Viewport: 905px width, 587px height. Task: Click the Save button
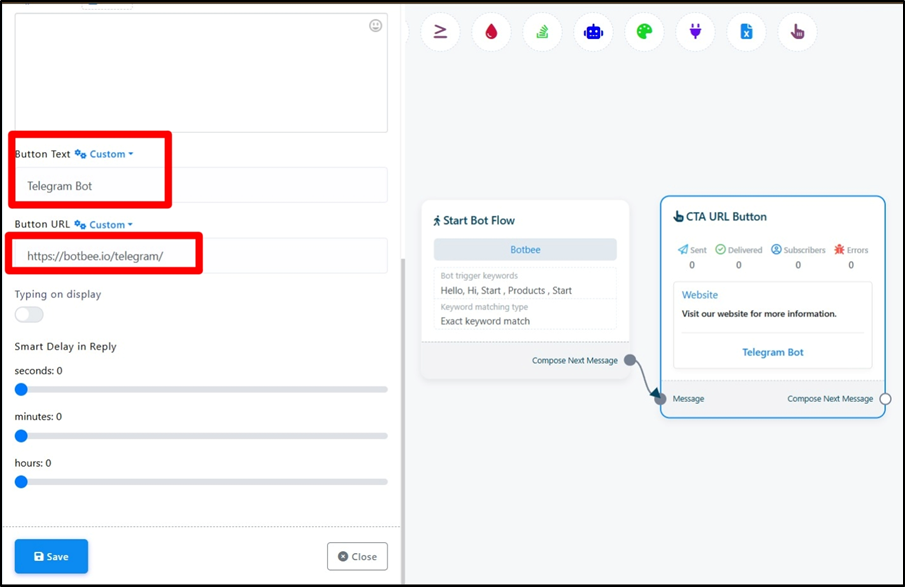51,556
